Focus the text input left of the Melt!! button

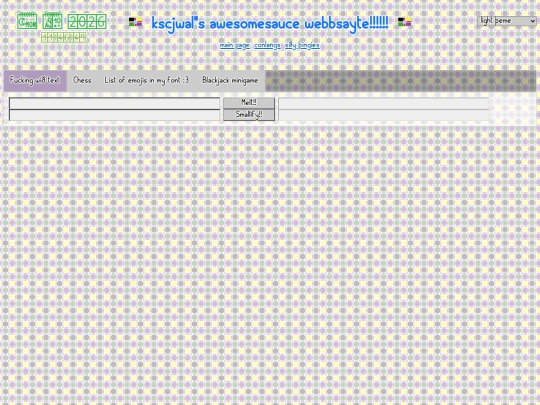[x=114, y=103]
